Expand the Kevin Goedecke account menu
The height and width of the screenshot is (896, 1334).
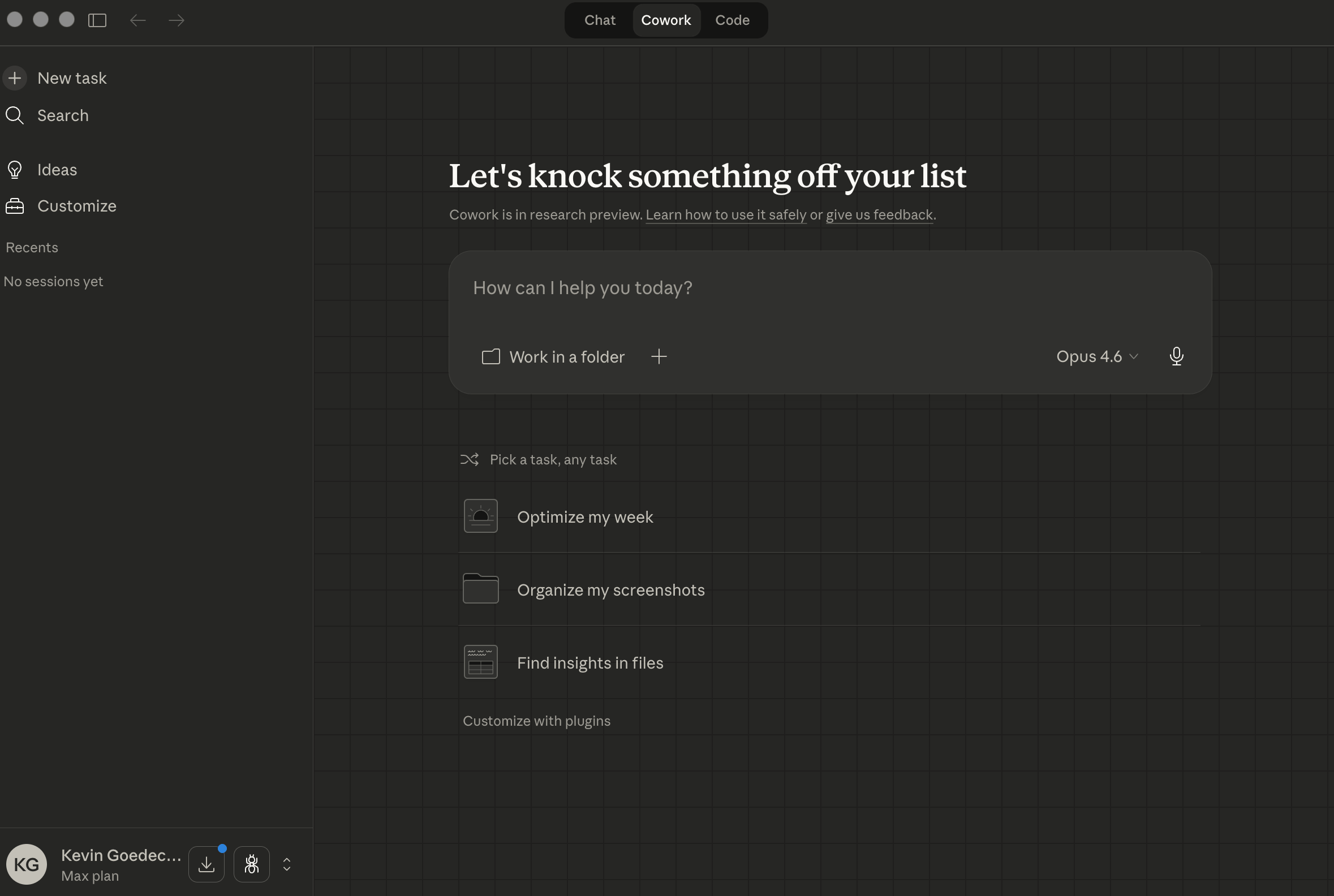[x=286, y=863]
